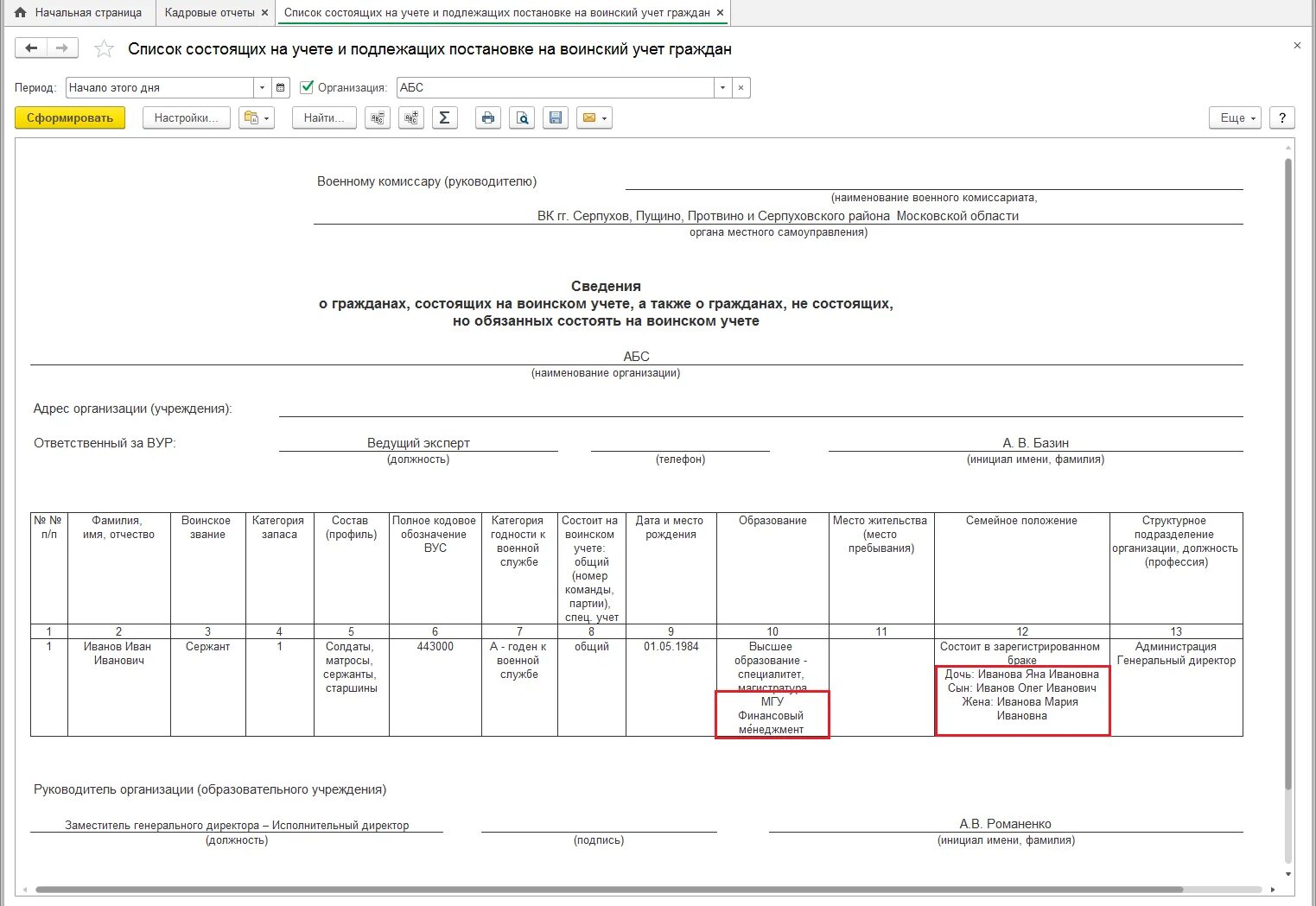
Task: Select the military commissariat name line Серпухов
Action: click(x=778, y=216)
